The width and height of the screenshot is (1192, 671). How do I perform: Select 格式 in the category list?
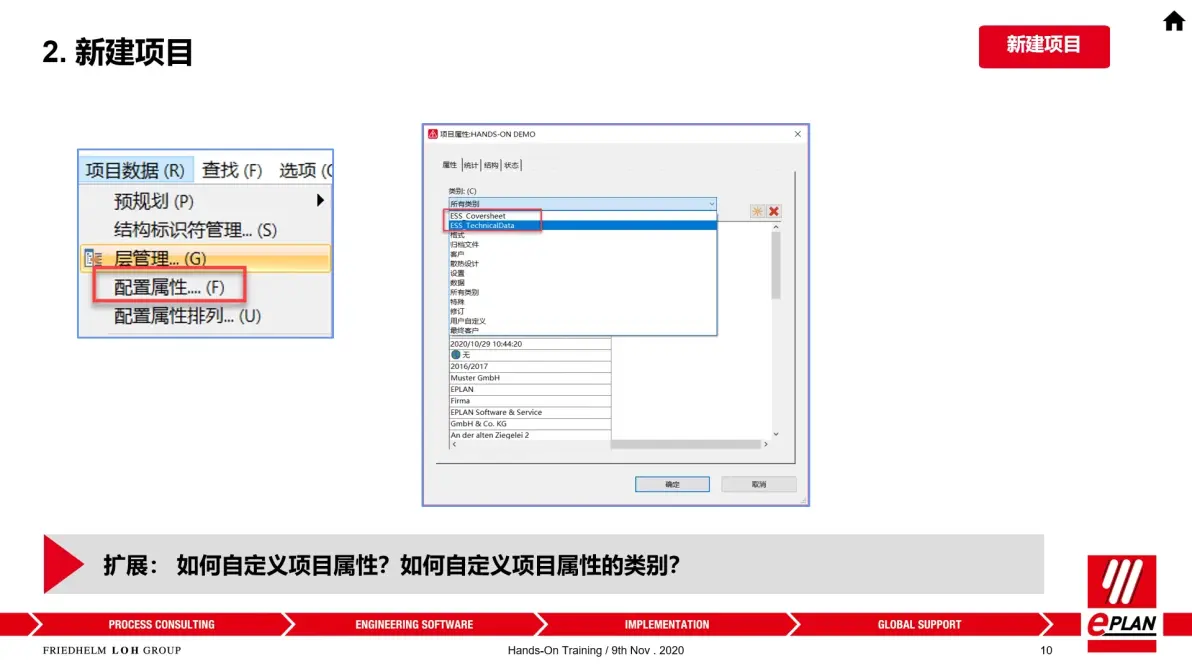582,235
